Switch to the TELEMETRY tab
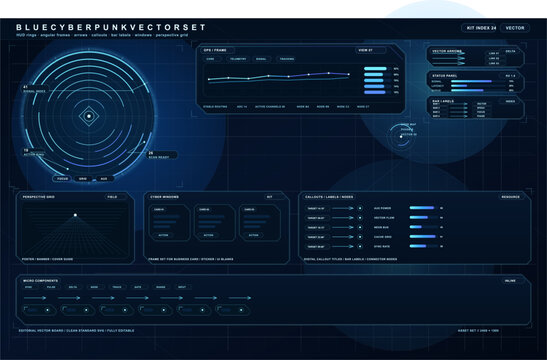 point(238,59)
